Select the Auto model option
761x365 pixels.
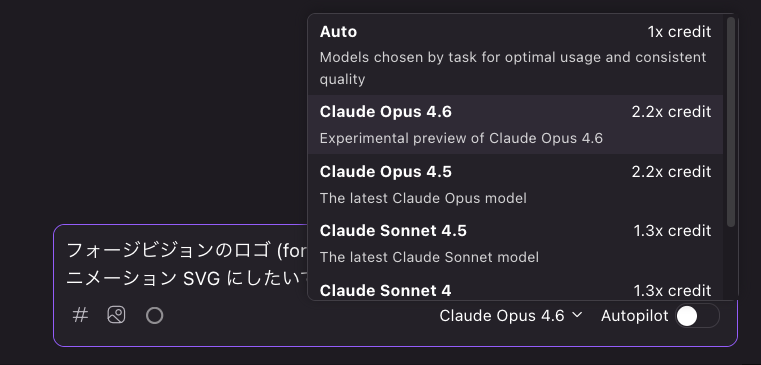tap(515, 55)
